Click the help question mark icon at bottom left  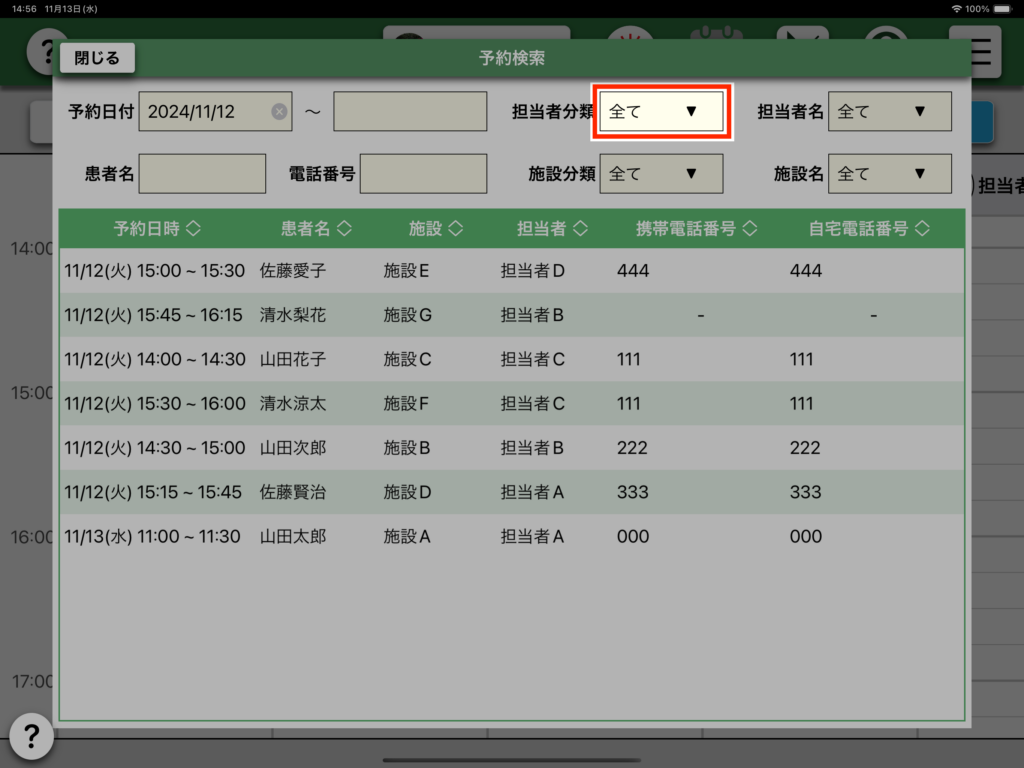pyautogui.click(x=31, y=737)
